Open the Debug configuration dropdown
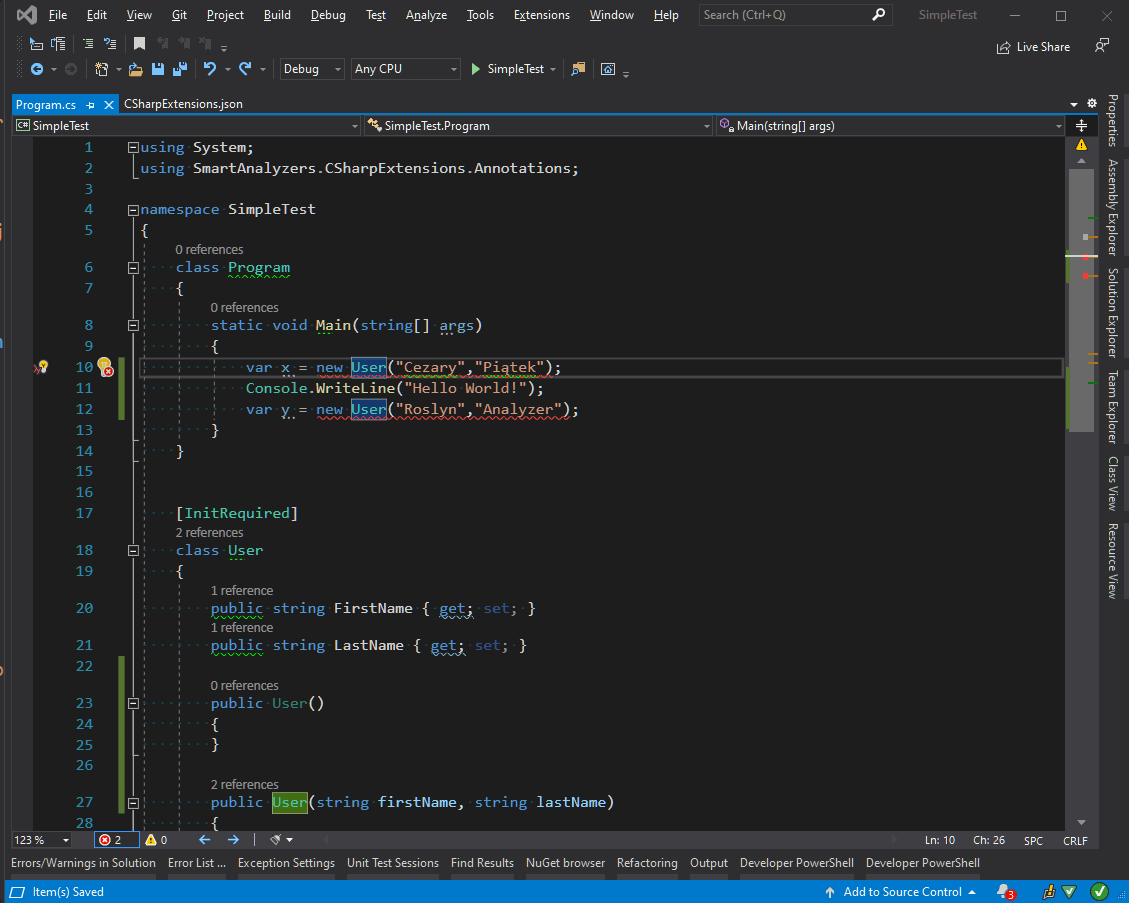Image resolution: width=1129 pixels, height=903 pixels. [x=312, y=69]
